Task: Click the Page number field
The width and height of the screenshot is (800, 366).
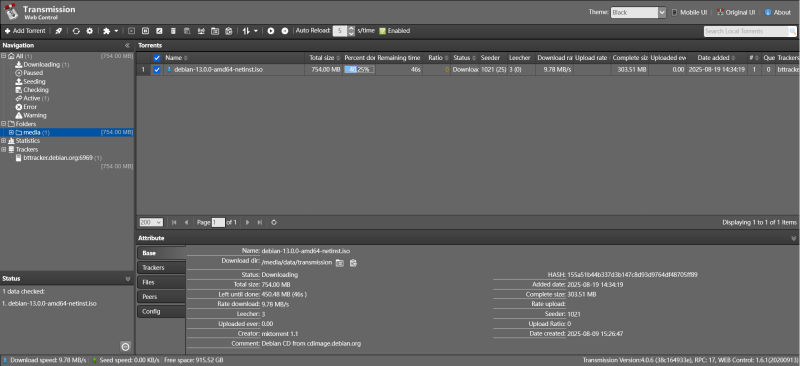Action: pyautogui.click(x=218, y=222)
